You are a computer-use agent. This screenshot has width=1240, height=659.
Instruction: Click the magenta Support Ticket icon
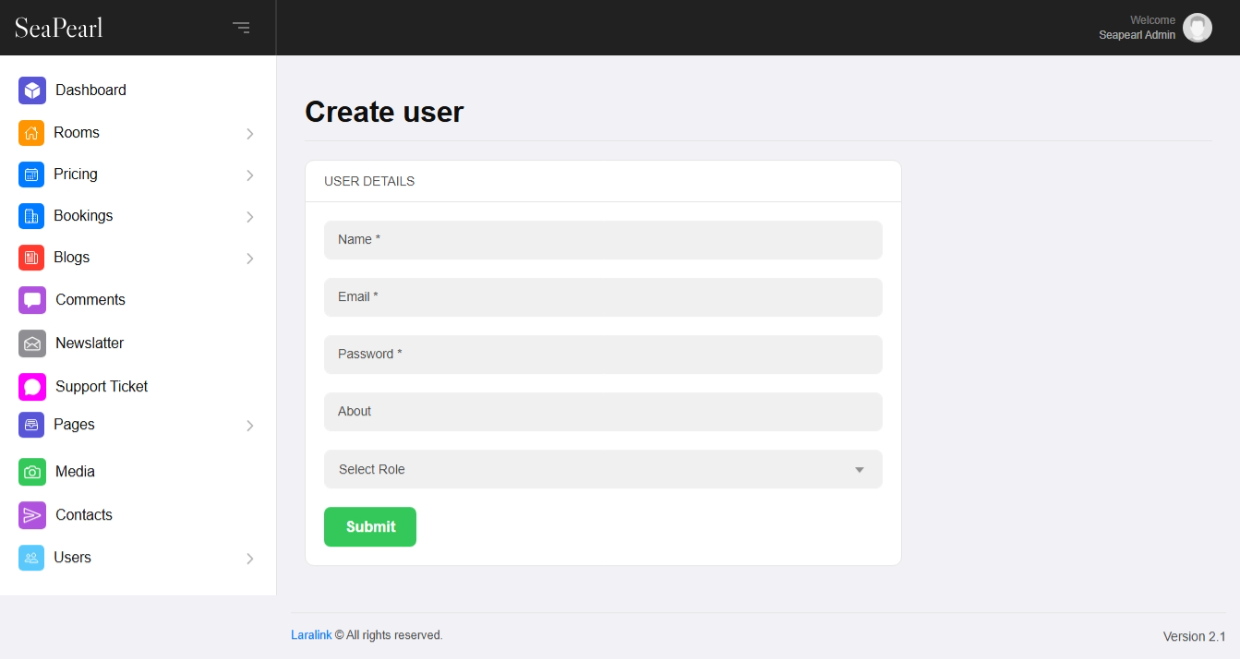pyautogui.click(x=32, y=387)
